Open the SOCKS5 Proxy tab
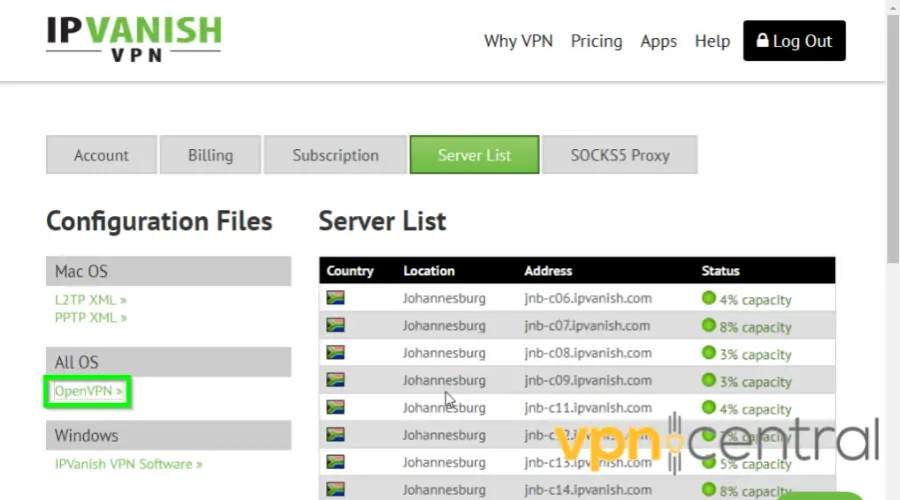This screenshot has height=500, width=900. 620,154
